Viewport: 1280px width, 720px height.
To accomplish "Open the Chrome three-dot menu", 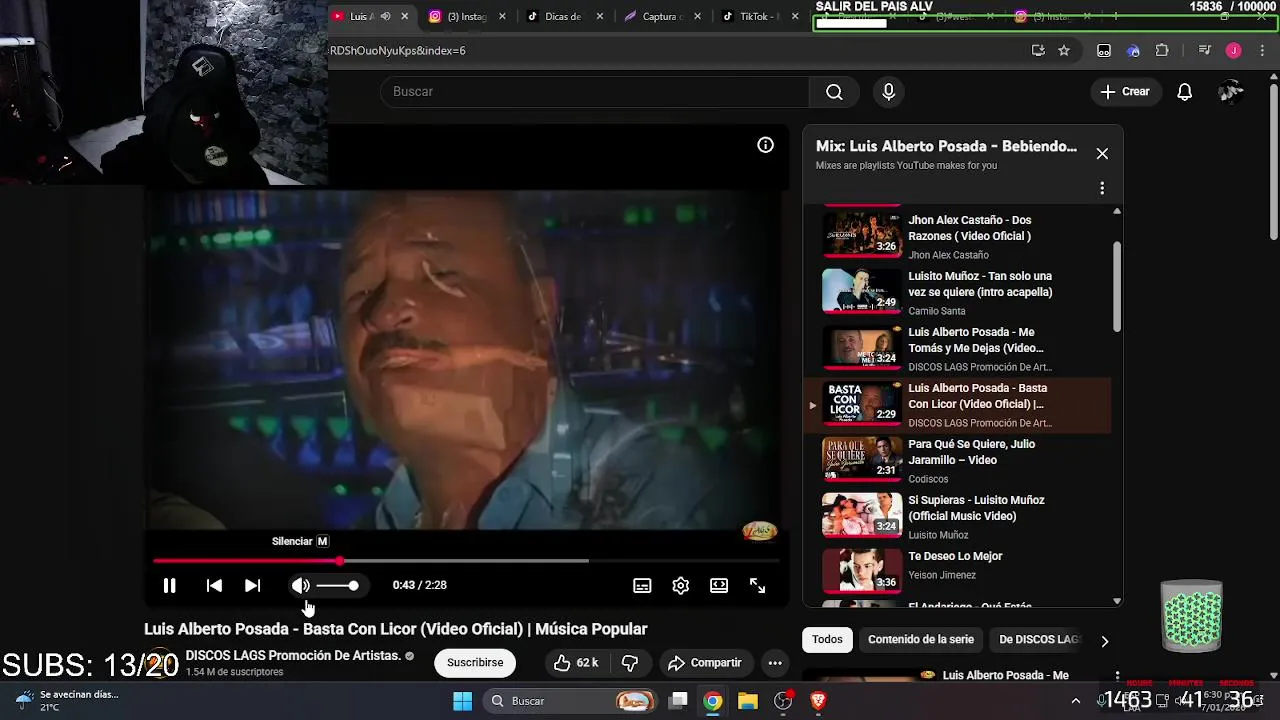I will (x=1260, y=51).
